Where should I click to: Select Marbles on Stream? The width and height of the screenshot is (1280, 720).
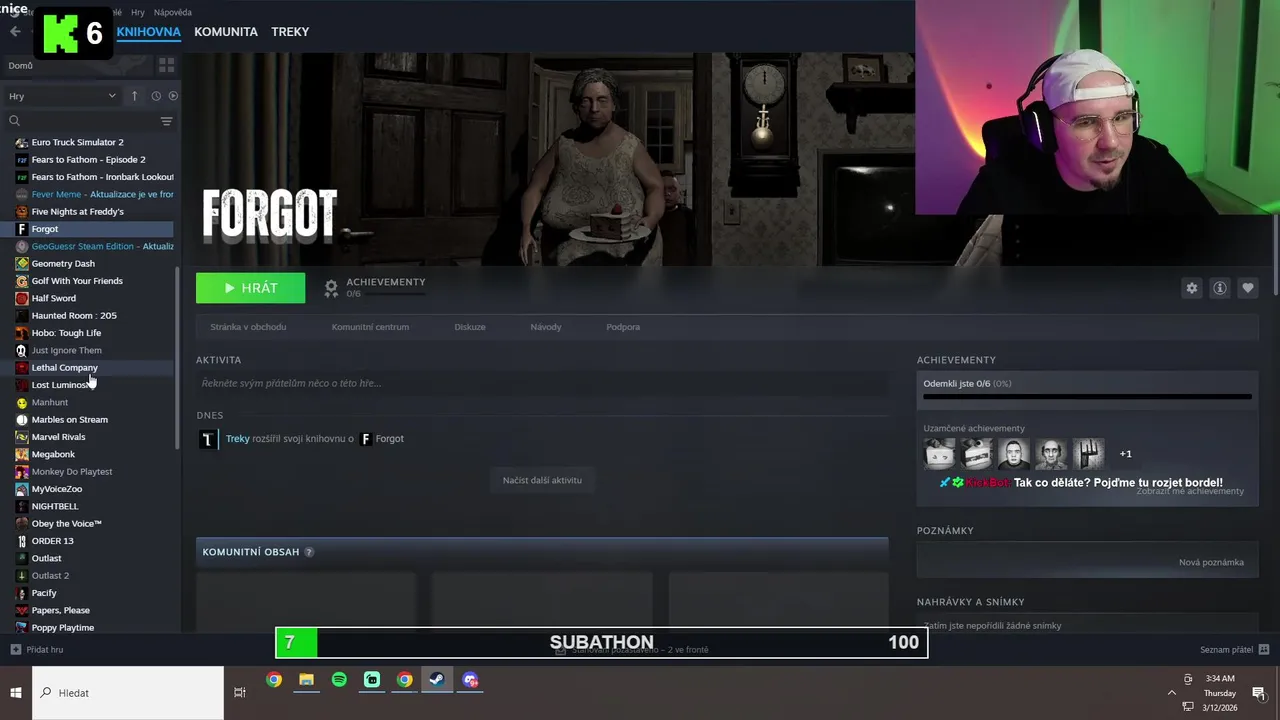click(x=69, y=420)
